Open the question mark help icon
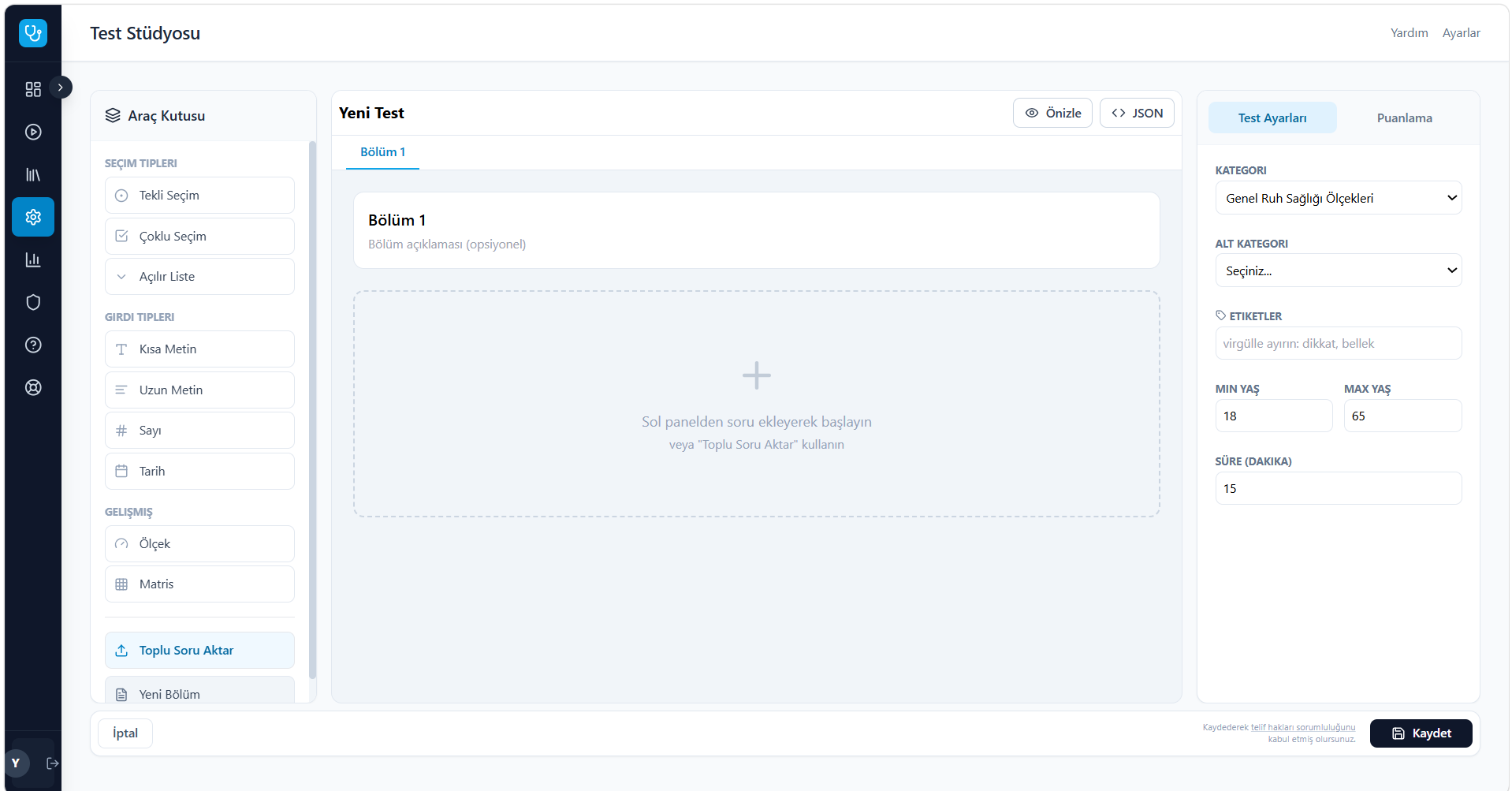 [33, 345]
